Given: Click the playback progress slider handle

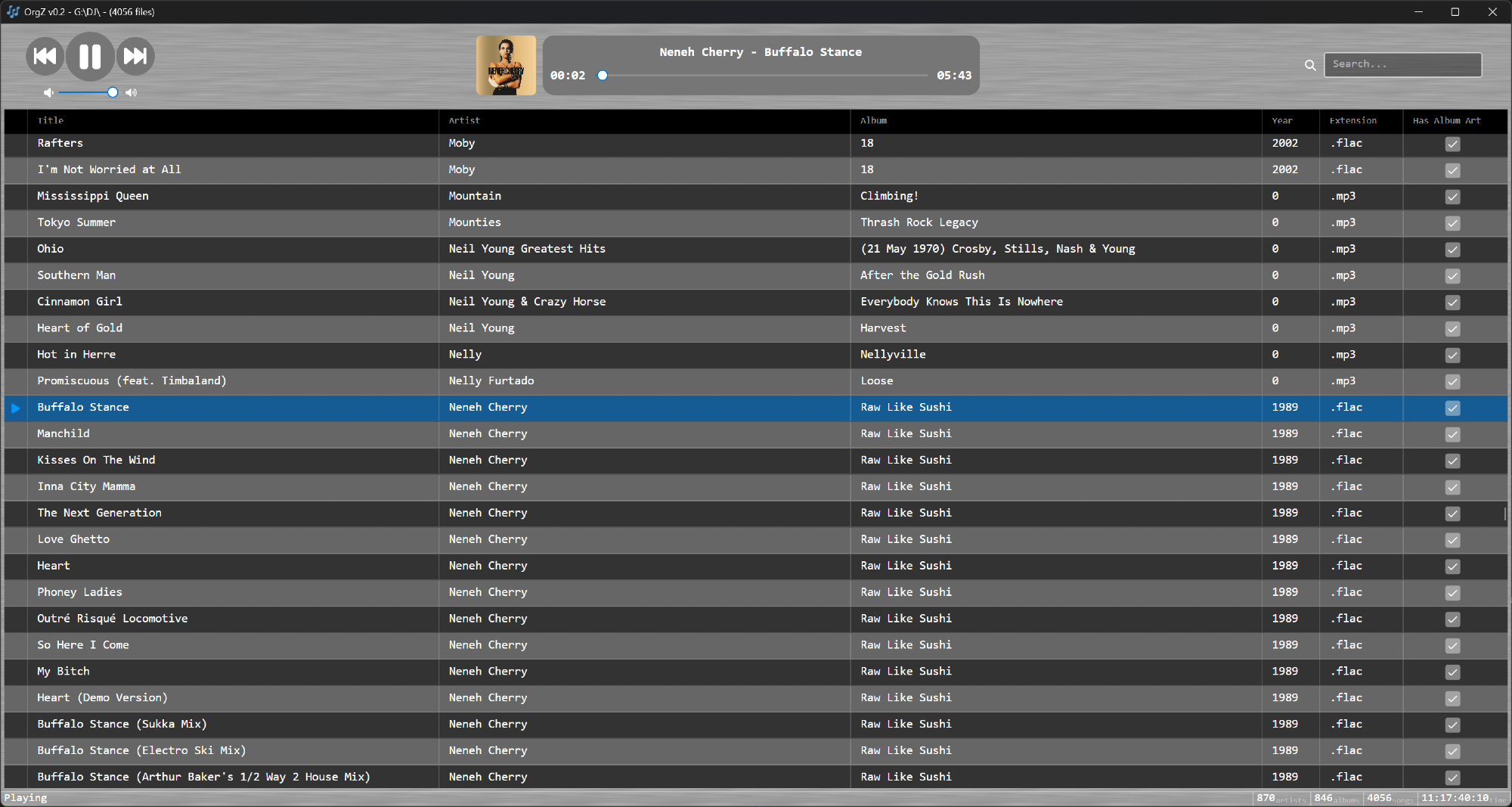Looking at the screenshot, I should [x=603, y=76].
